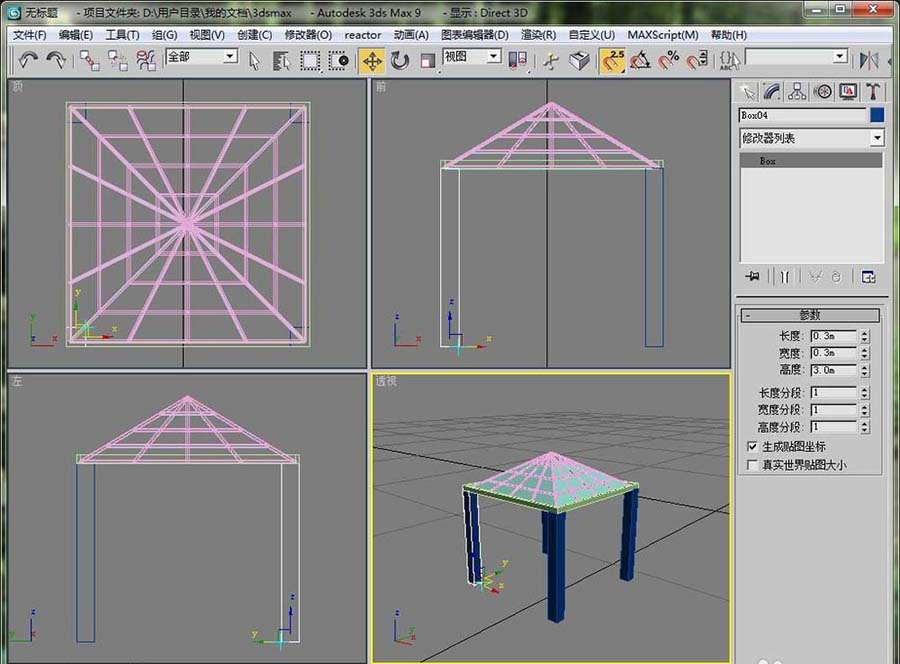Image resolution: width=900 pixels, height=664 pixels.
Task: Click the 长度分段 spinner arrows
Action: (864, 393)
